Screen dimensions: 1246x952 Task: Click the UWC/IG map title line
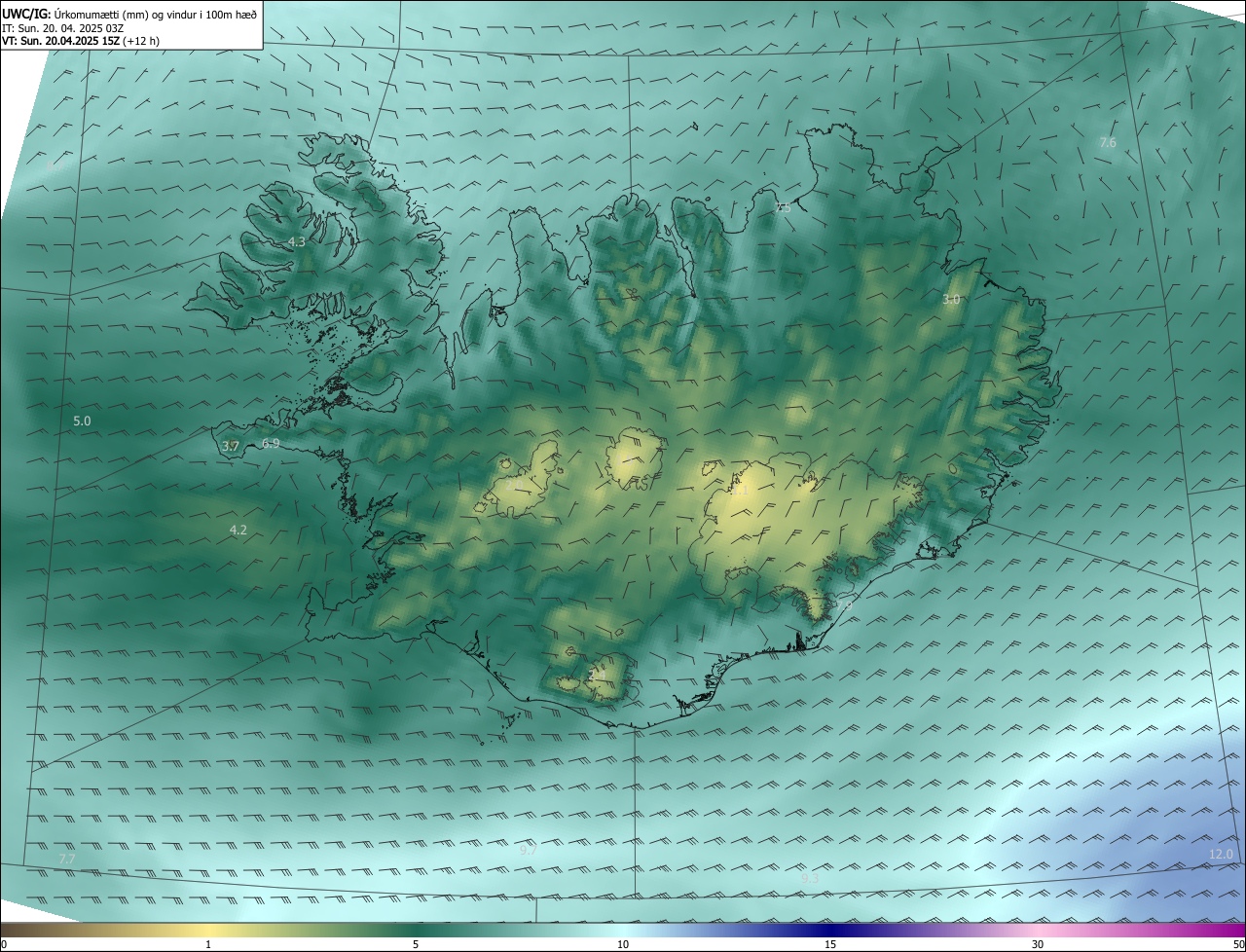click(x=129, y=13)
